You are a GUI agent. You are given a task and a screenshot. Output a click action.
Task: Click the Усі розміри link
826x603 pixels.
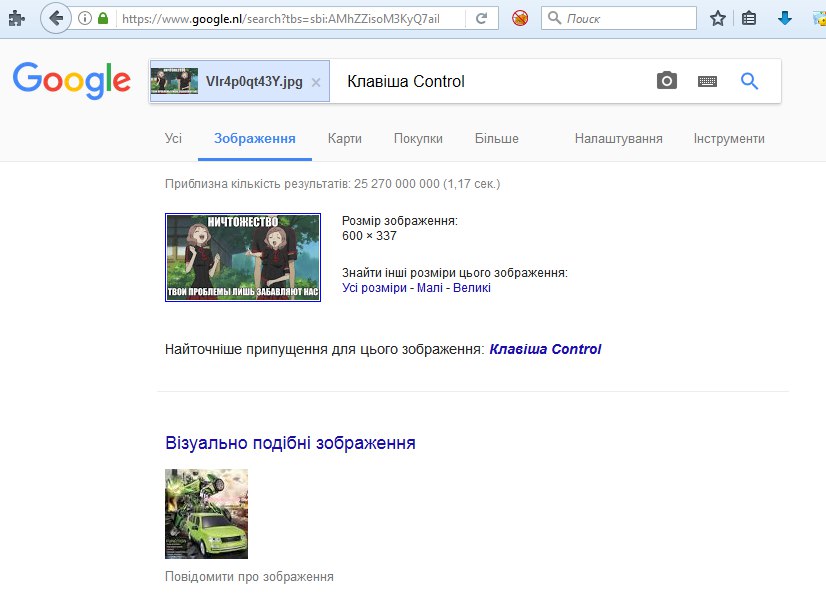coord(374,288)
